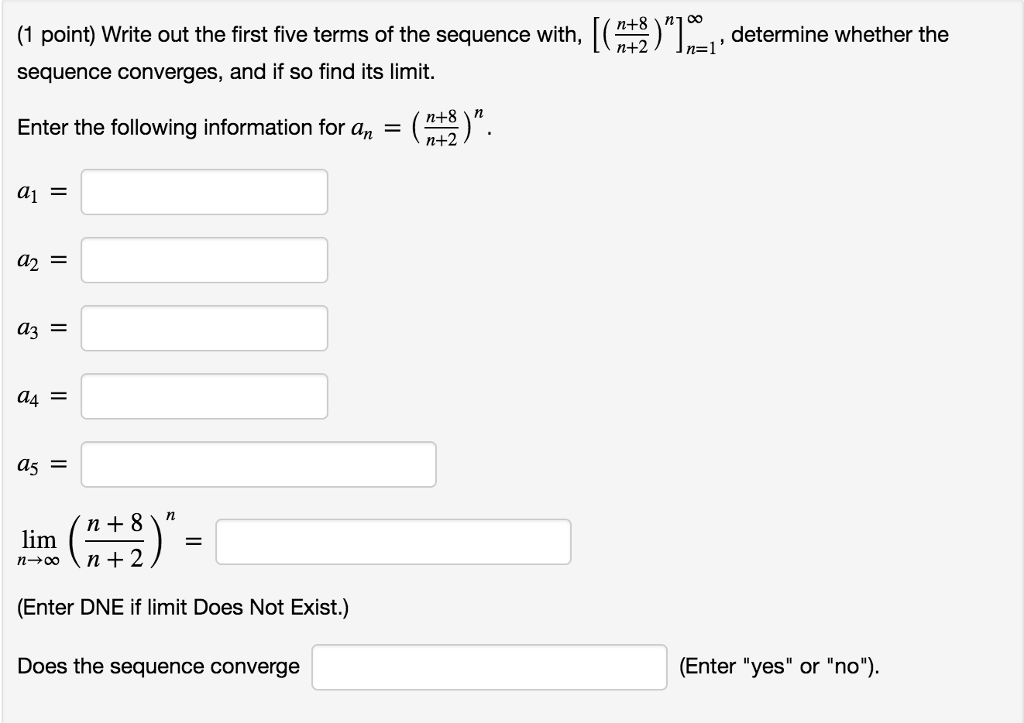Click the empty field below the a1 box

[x=204, y=260]
